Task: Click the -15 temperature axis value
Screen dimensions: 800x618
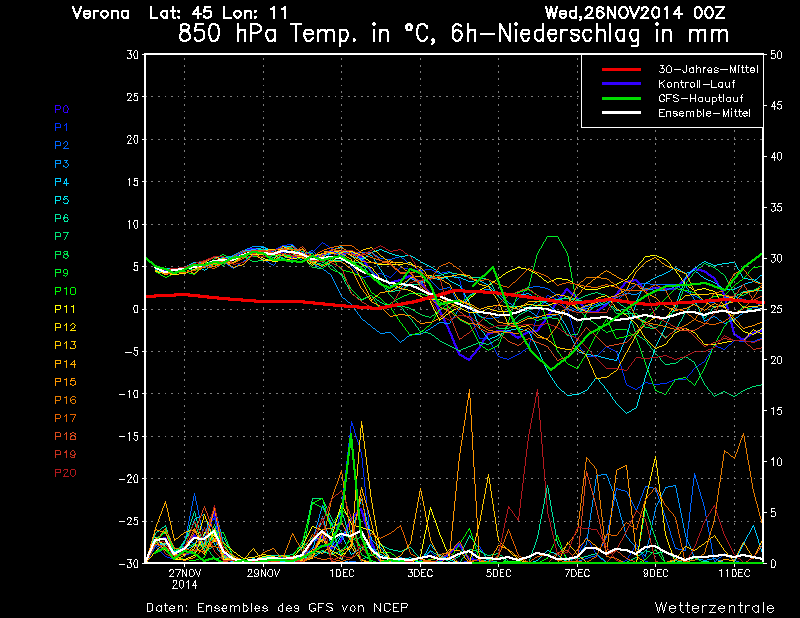Action: click(x=128, y=436)
